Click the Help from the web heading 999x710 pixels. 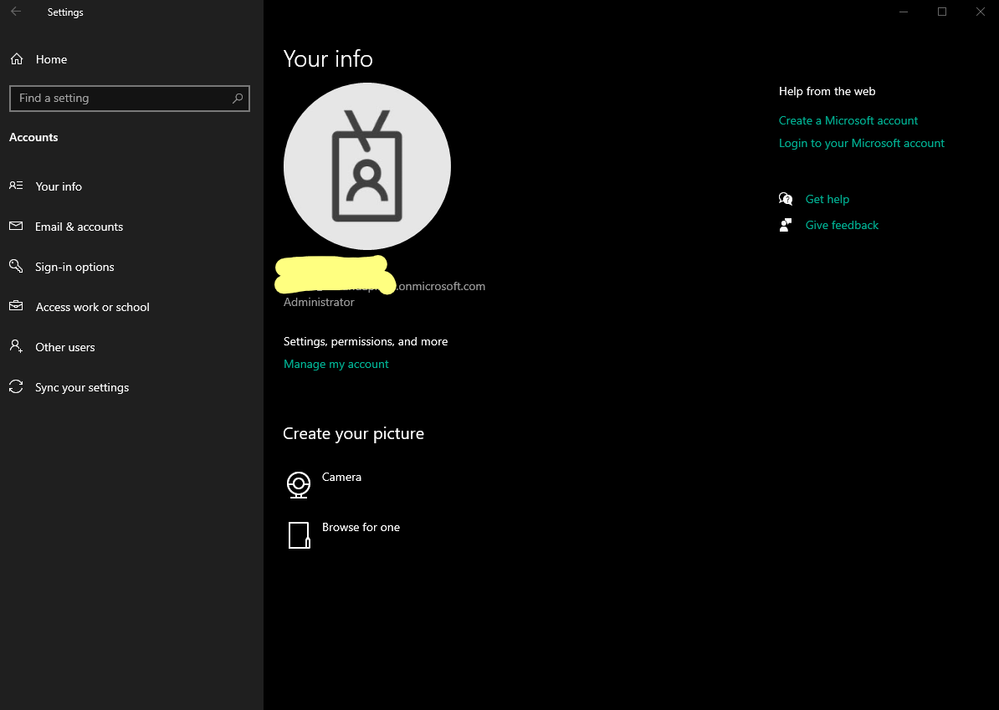coord(827,91)
